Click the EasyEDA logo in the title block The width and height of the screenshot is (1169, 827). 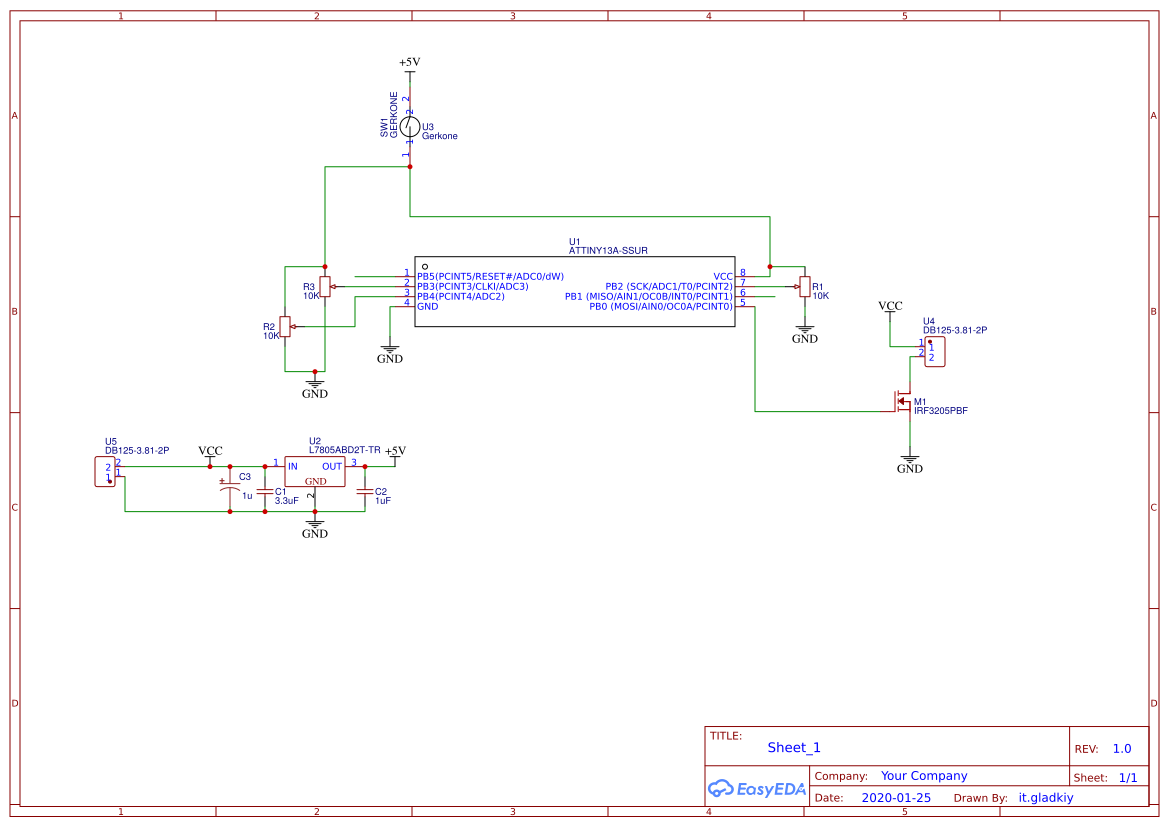click(757, 789)
